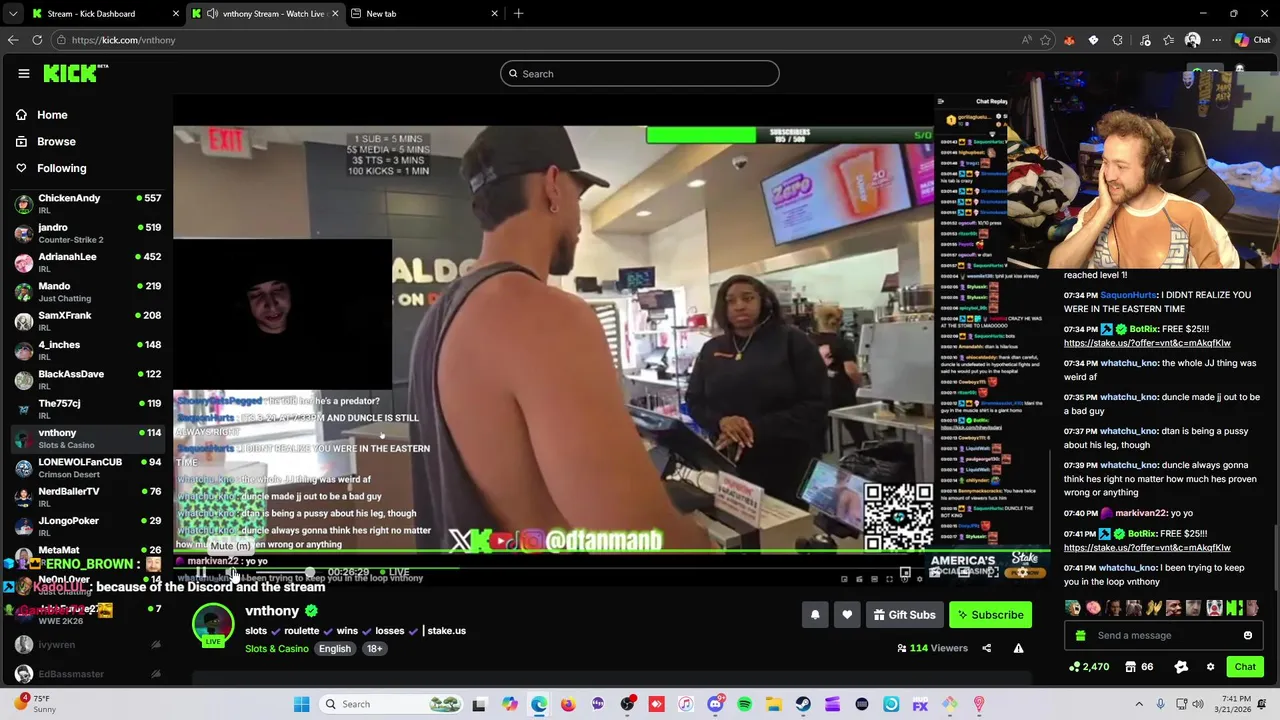Viewport: 1280px width, 720px height.
Task: Open Spotify from the taskbar
Action: tap(745, 704)
